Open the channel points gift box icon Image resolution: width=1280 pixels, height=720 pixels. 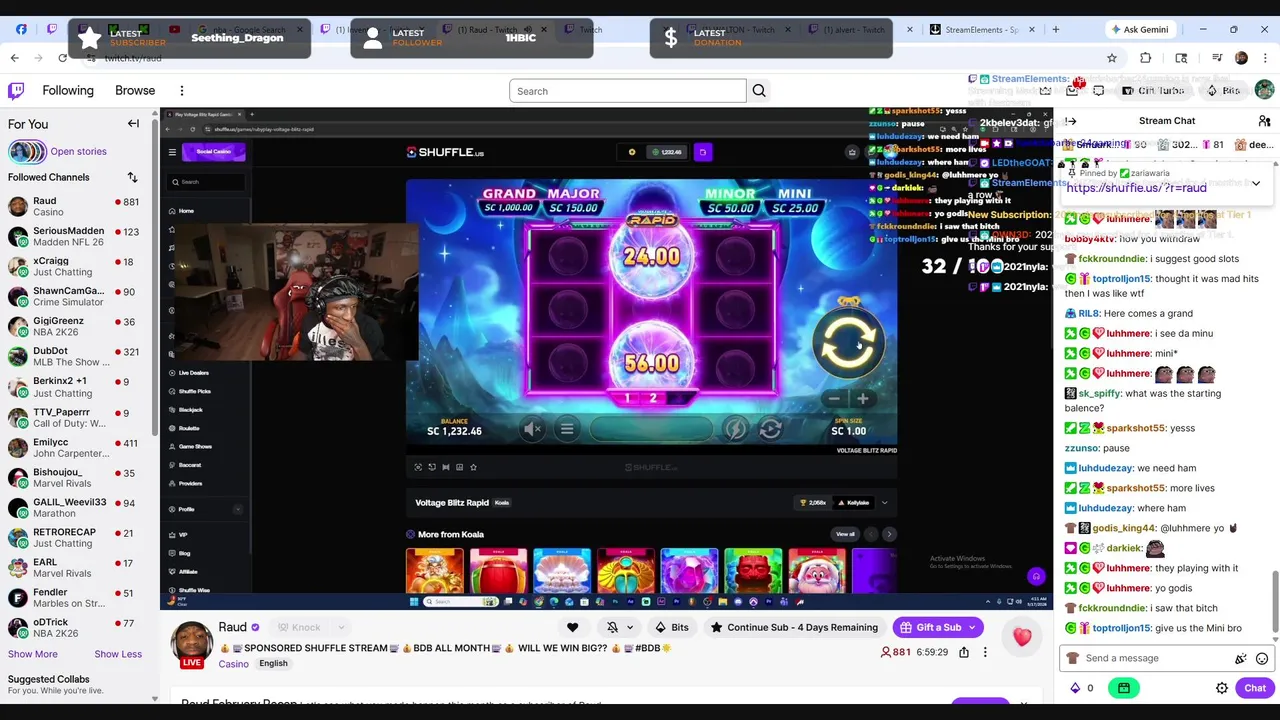[x=1124, y=689]
